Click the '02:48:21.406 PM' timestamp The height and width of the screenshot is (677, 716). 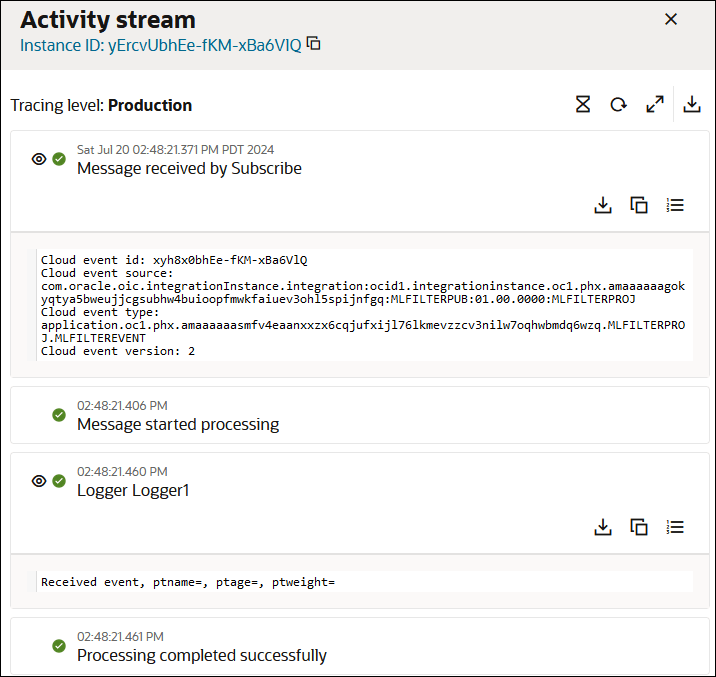pos(122,405)
